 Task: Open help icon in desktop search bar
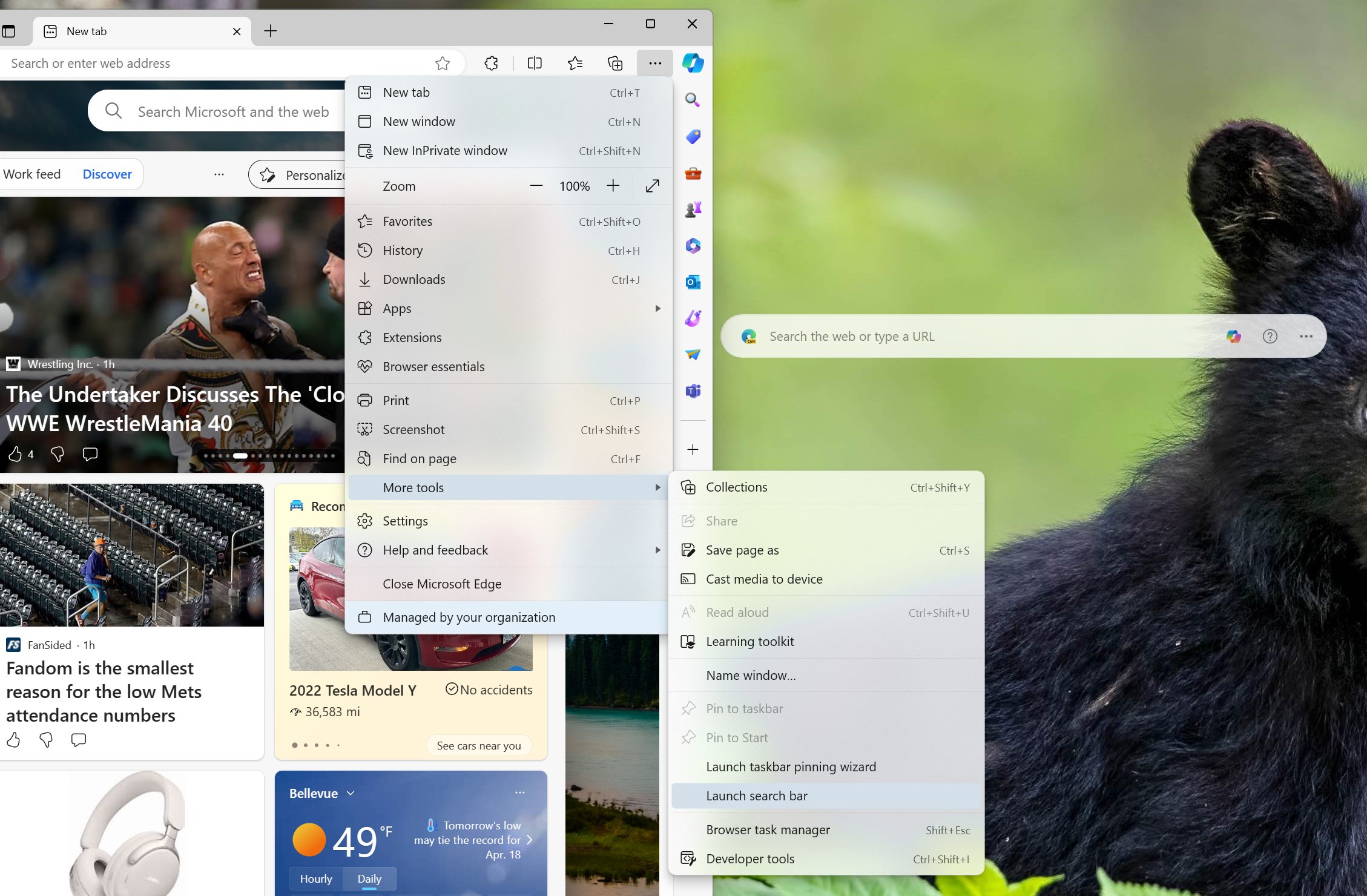[1270, 336]
